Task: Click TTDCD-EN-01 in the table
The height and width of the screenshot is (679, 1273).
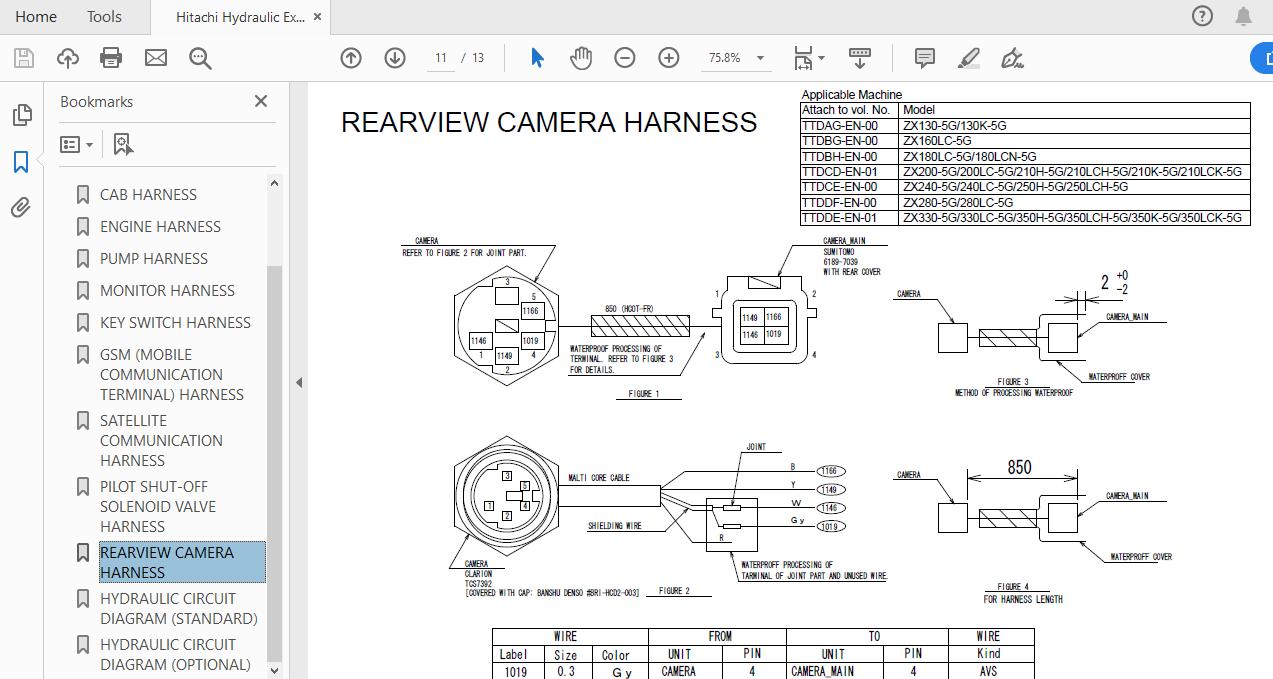Action: [840, 172]
